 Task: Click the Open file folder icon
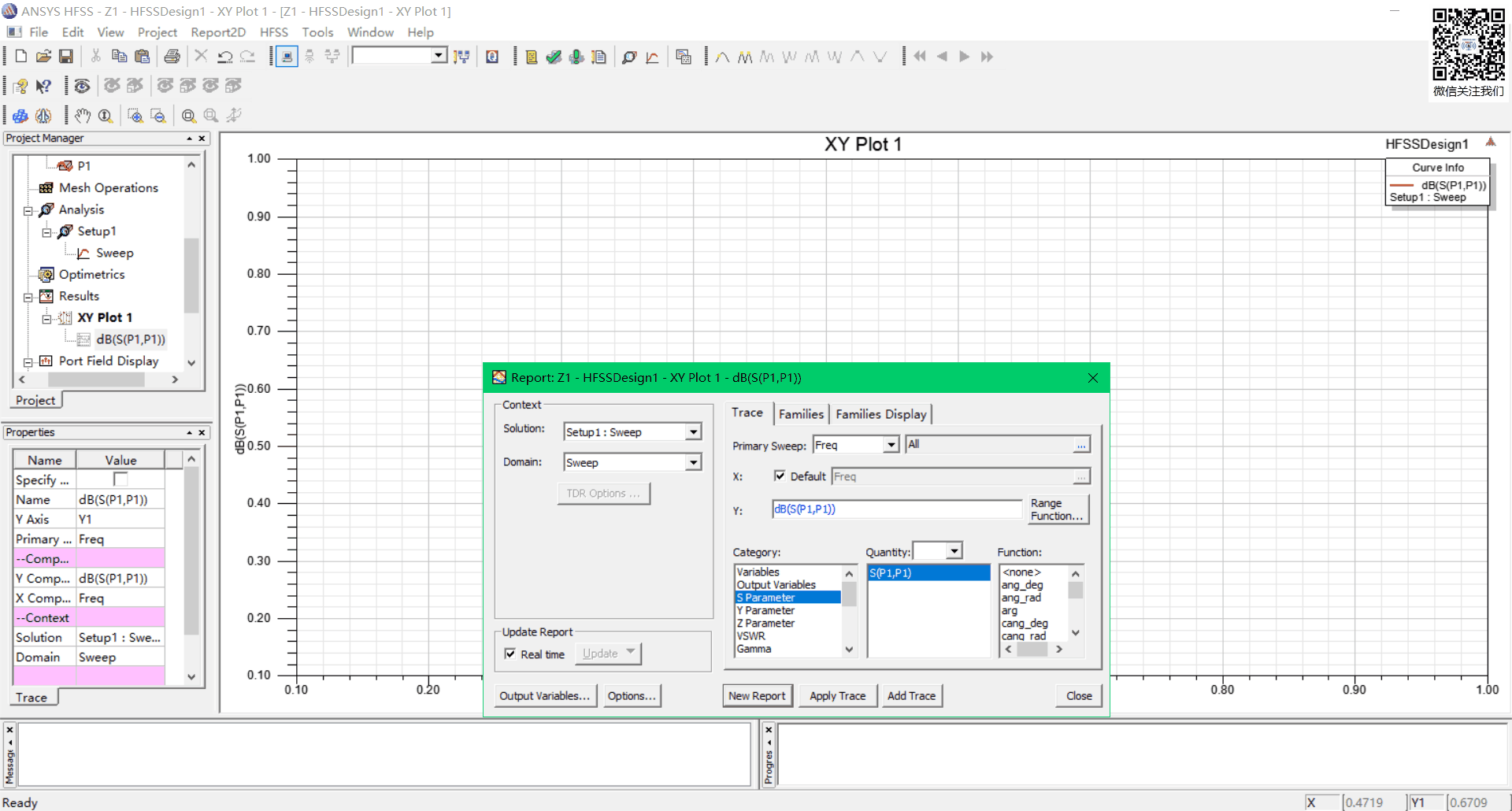(x=43, y=57)
